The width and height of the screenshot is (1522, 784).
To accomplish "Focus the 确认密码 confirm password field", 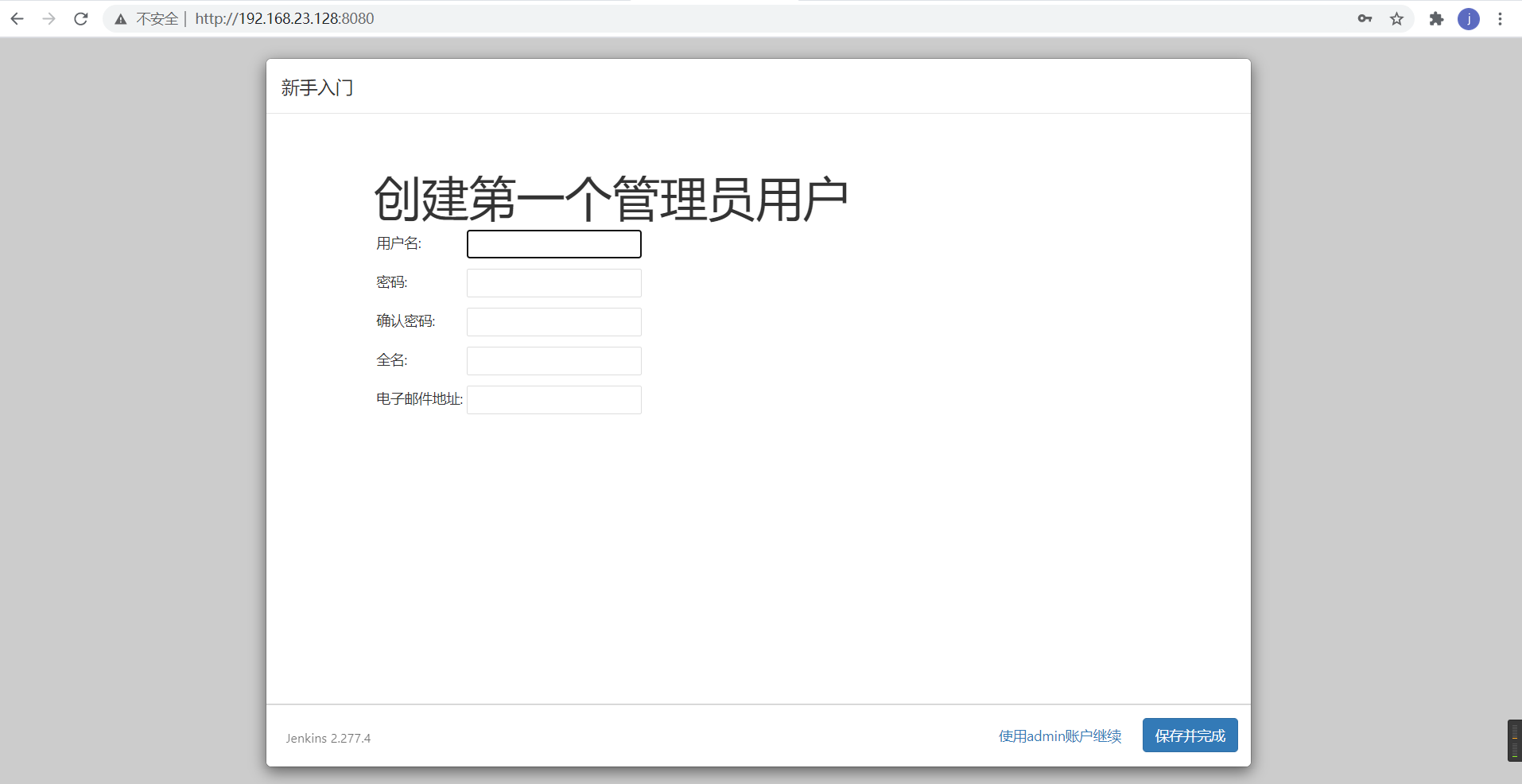I will 554,322.
